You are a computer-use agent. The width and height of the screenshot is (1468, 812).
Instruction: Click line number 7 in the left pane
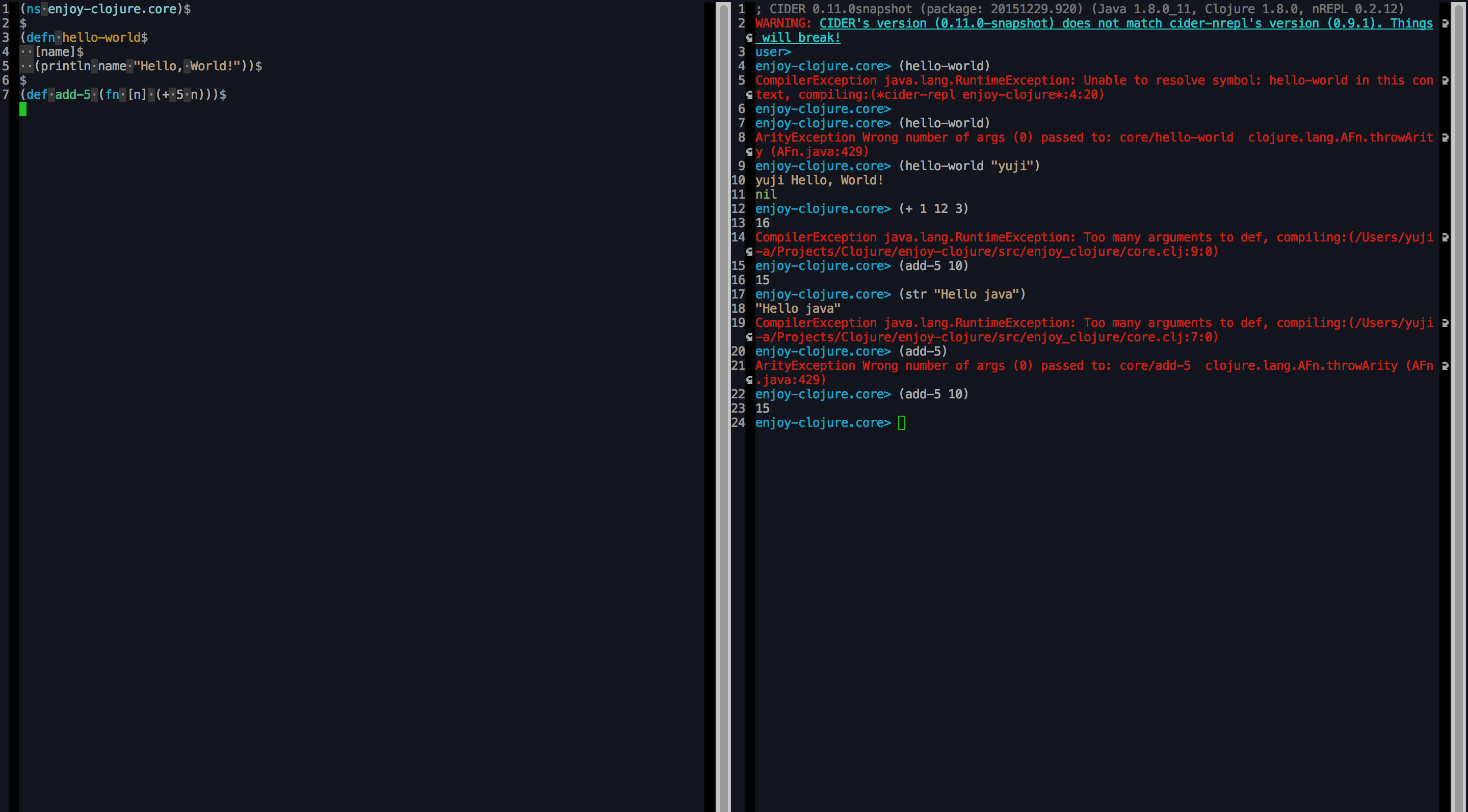click(x=6, y=95)
